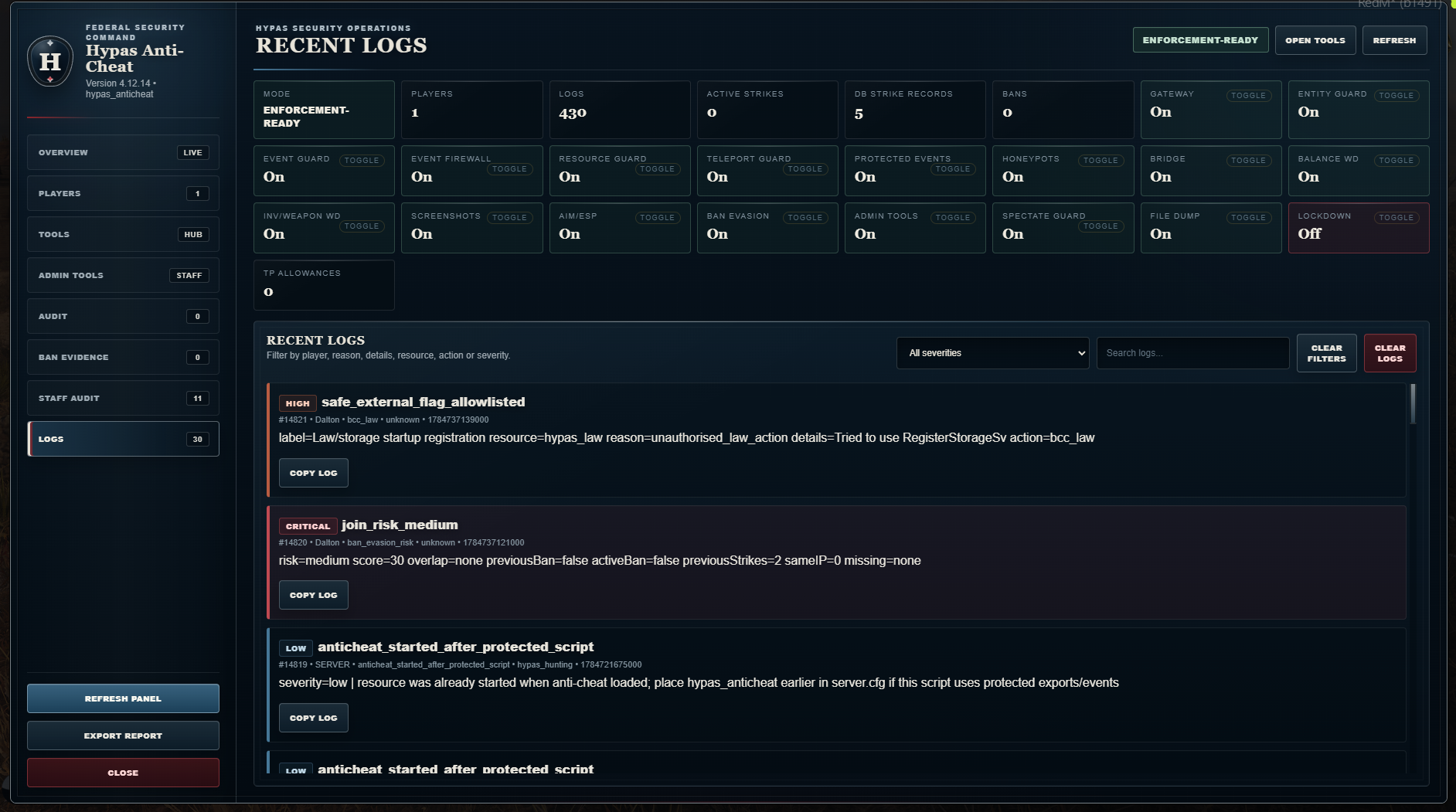1456x812 pixels.
Task: Focus the Search logs field
Action: click(1192, 353)
